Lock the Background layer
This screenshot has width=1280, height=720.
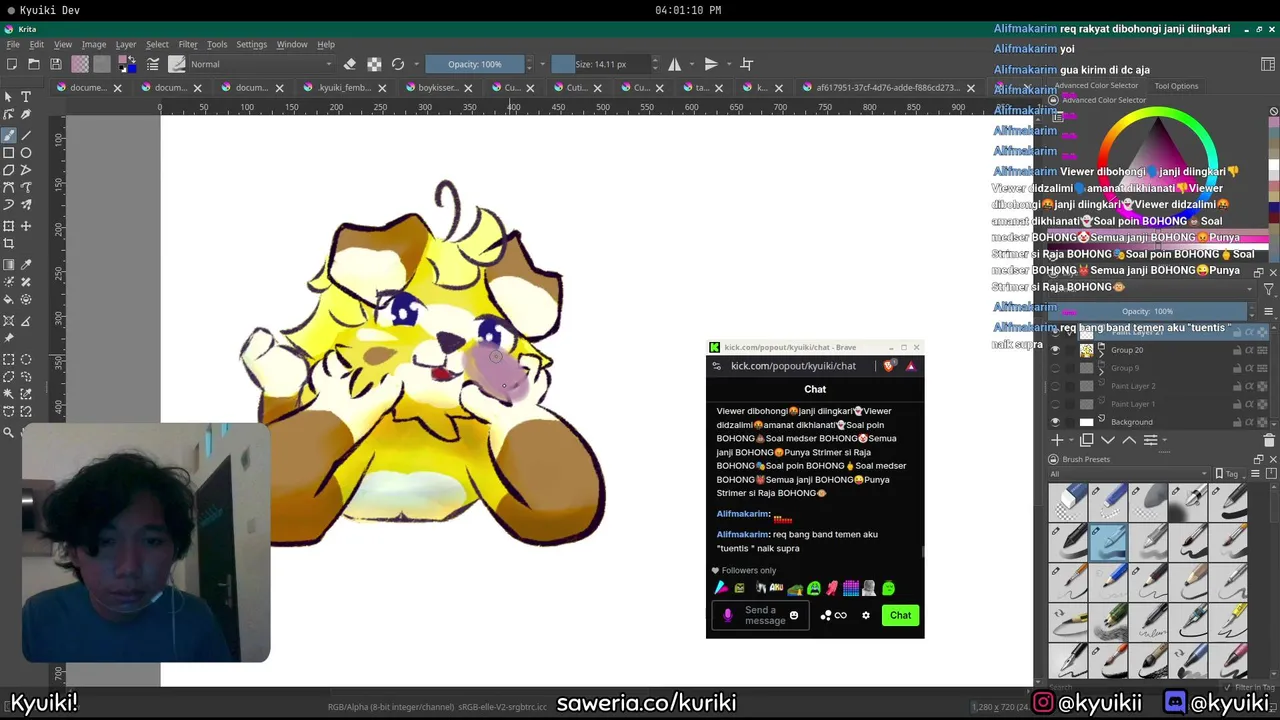[1237, 422]
